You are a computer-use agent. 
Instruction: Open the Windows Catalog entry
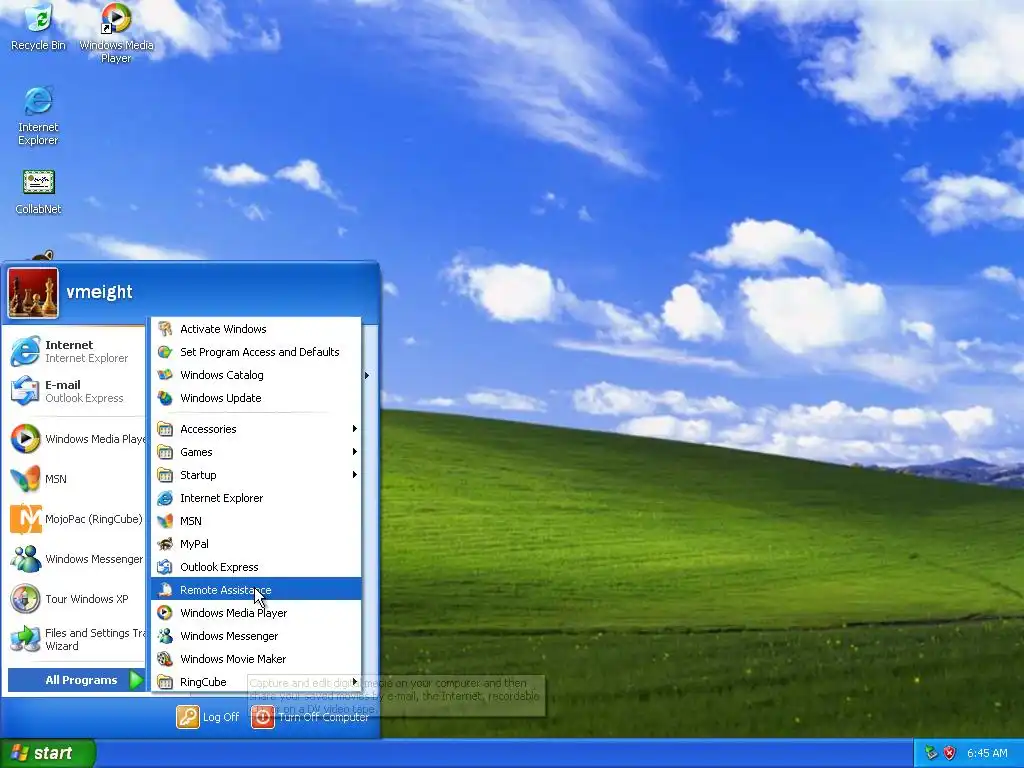[x=256, y=375]
